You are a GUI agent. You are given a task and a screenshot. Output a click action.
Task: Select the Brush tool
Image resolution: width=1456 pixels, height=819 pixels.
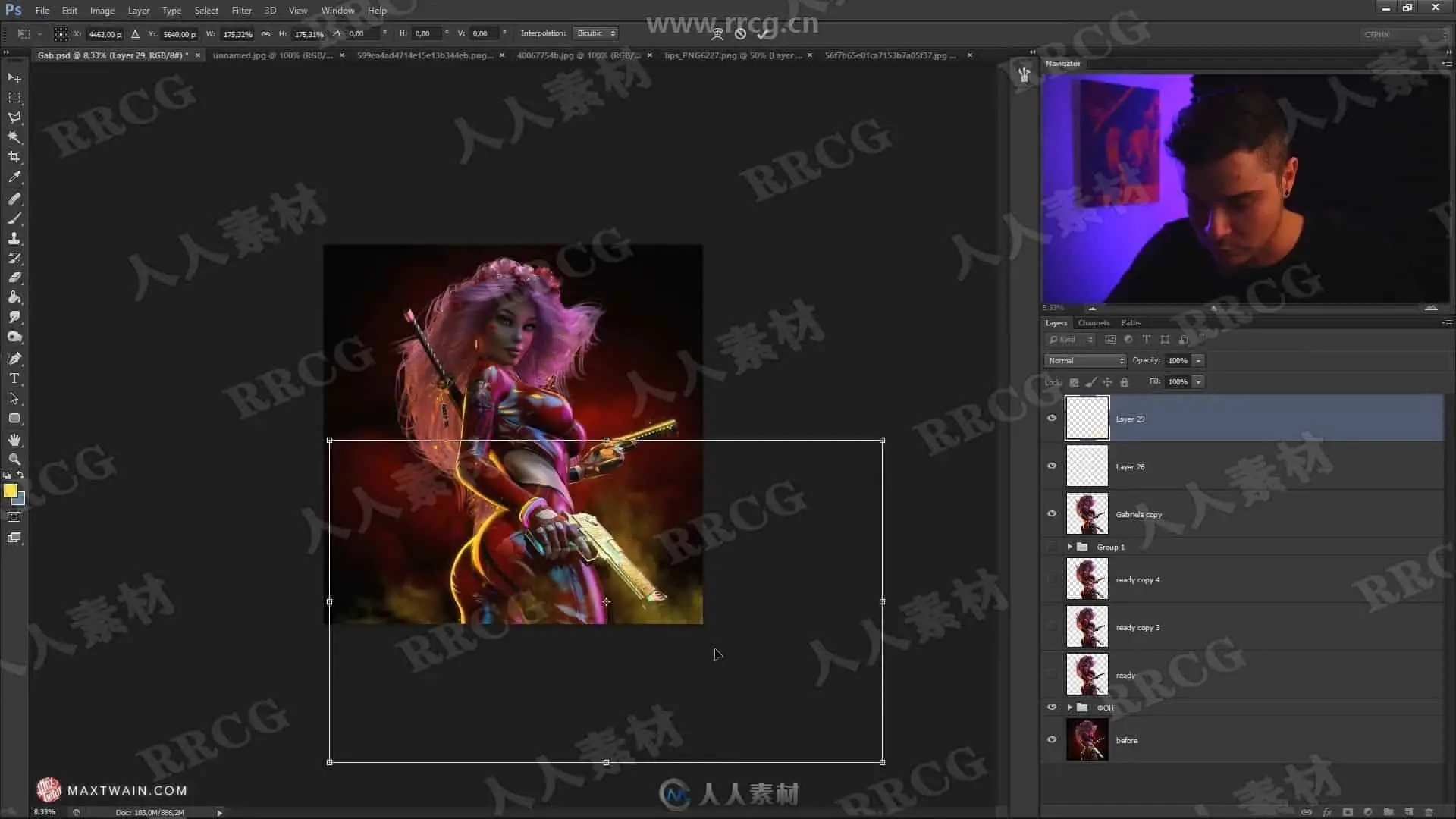[x=14, y=218]
